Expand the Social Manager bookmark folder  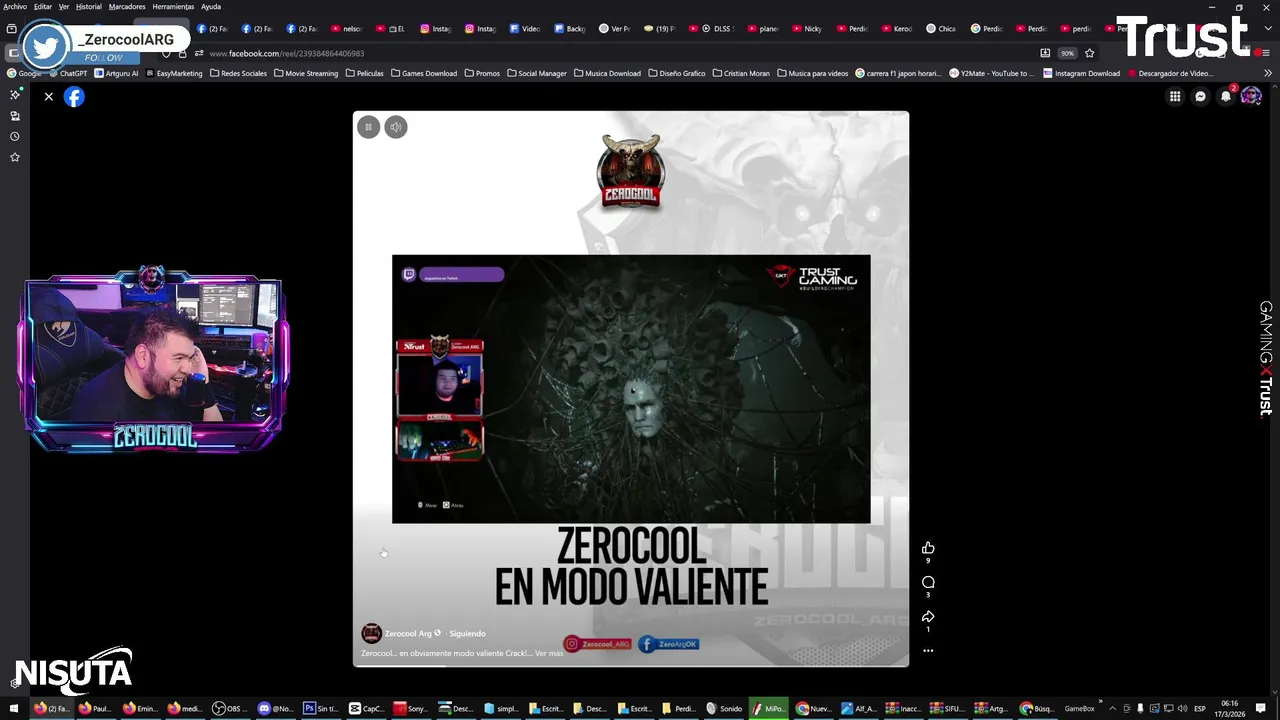537,73
